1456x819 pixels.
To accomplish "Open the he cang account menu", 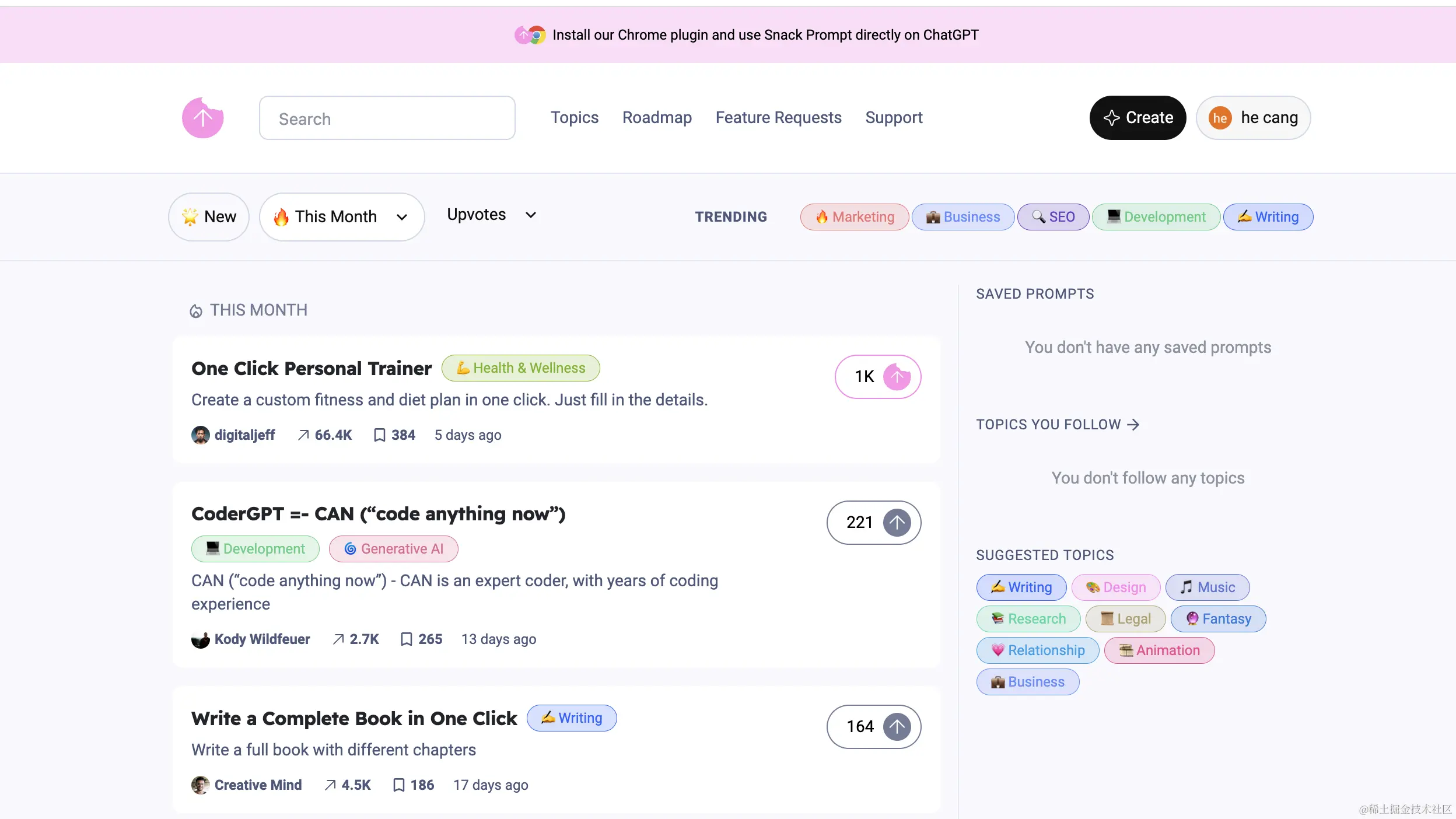I will [1253, 118].
